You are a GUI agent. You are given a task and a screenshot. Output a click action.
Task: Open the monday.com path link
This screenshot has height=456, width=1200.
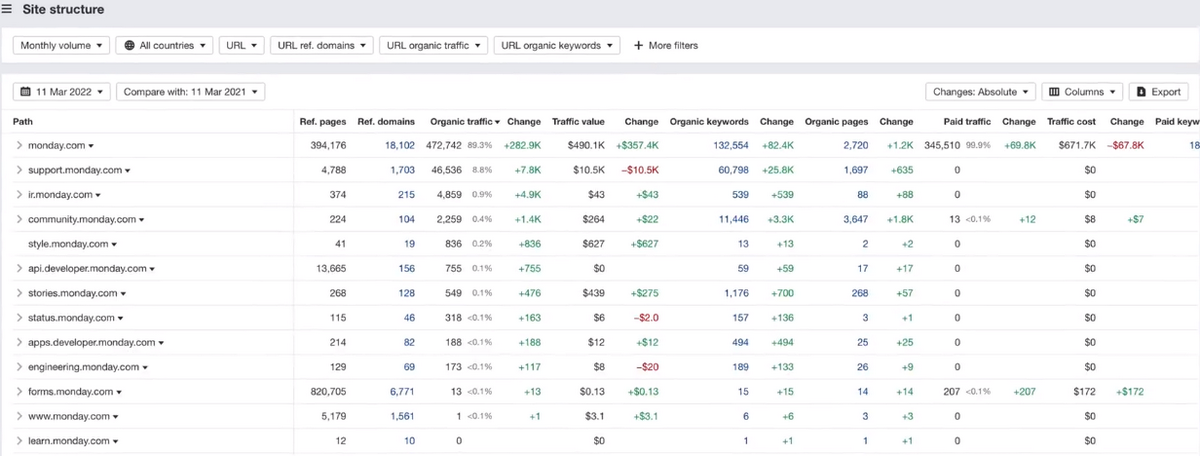coord(56,146)
